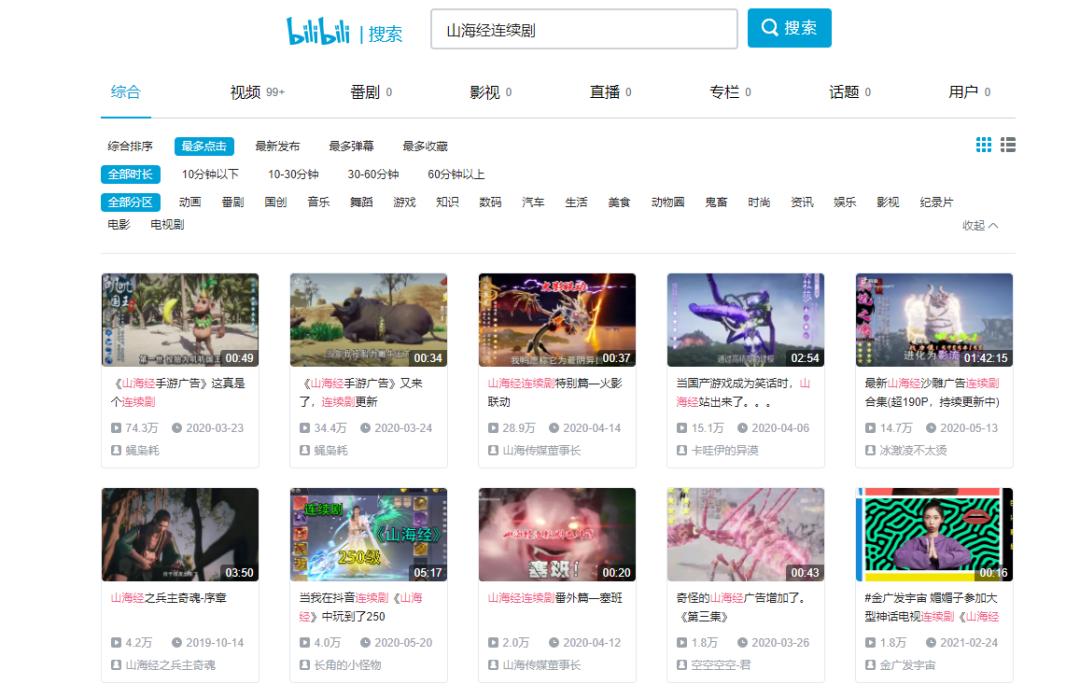Filter by the 数码 category
This screenshot has height=698, width=1080.
coord(490,202)
